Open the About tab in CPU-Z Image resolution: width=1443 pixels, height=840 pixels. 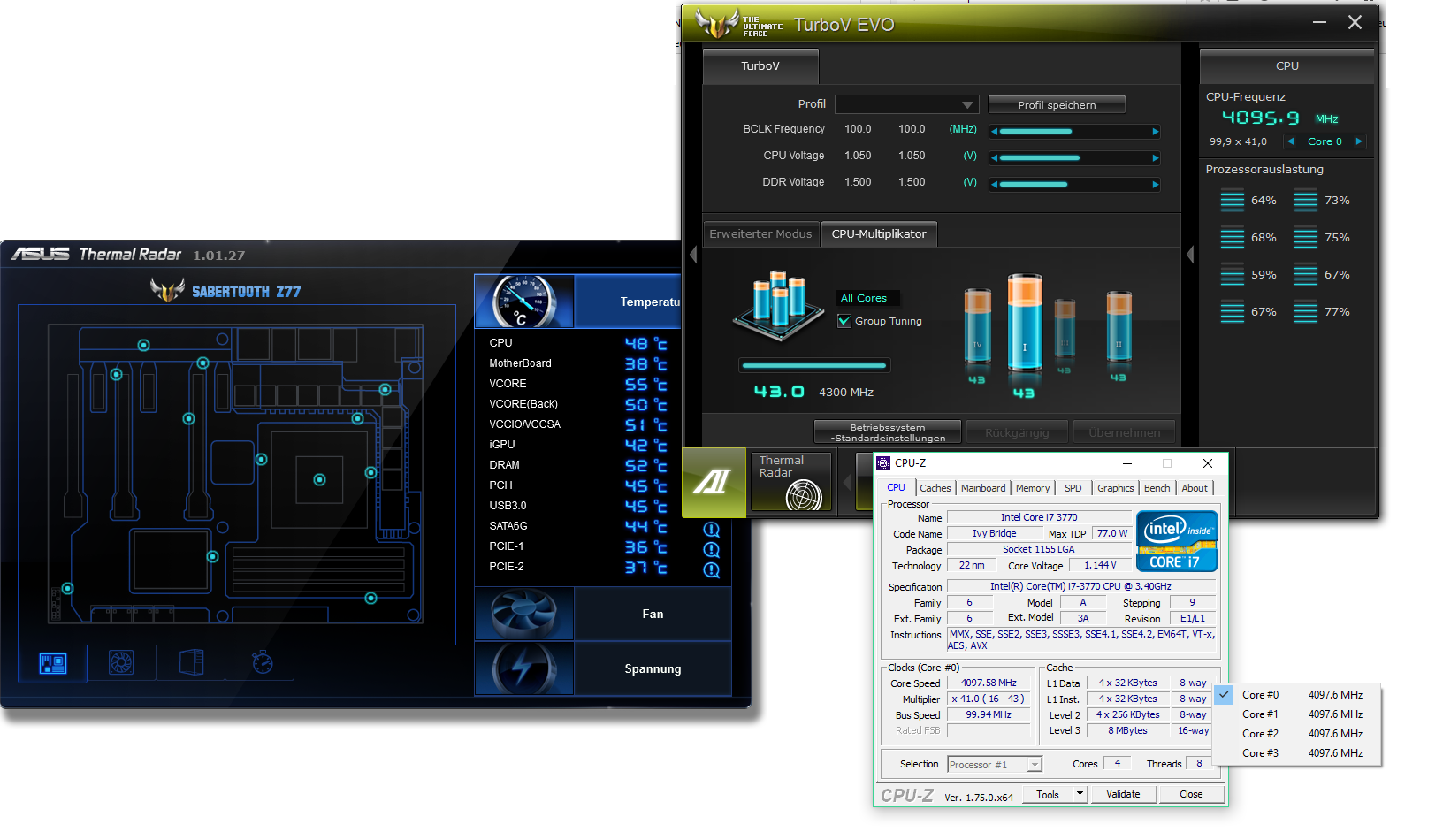(x=1195, y=488)
